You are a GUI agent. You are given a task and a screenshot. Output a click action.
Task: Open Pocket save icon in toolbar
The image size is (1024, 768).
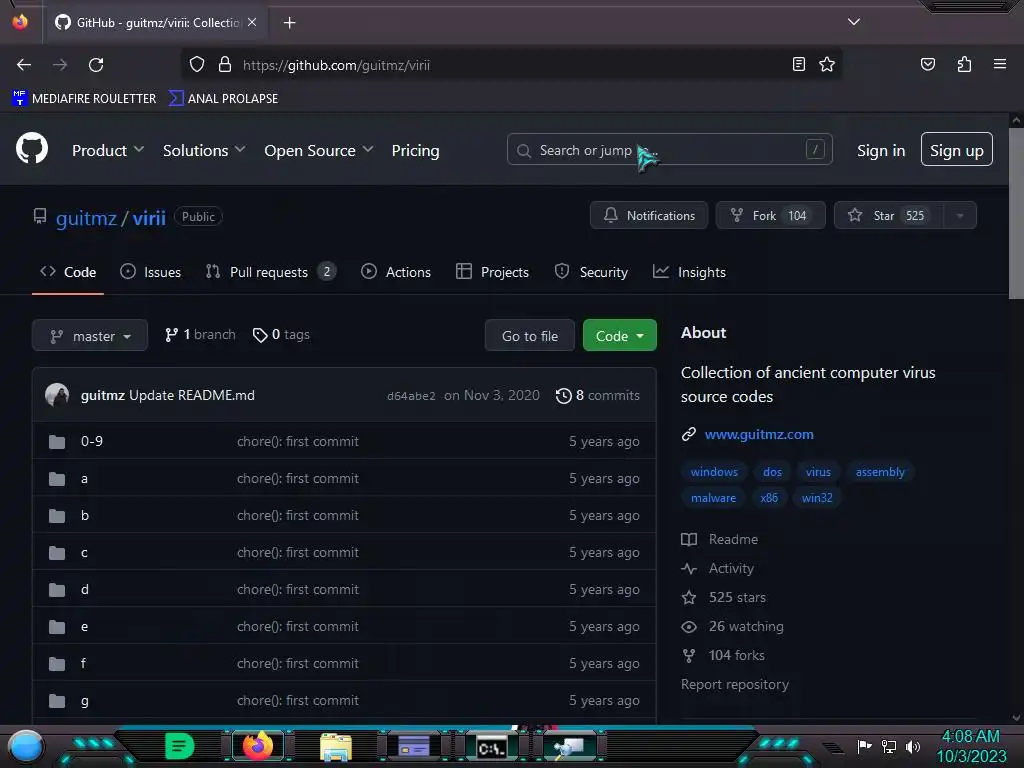click(x=927, y=64)
